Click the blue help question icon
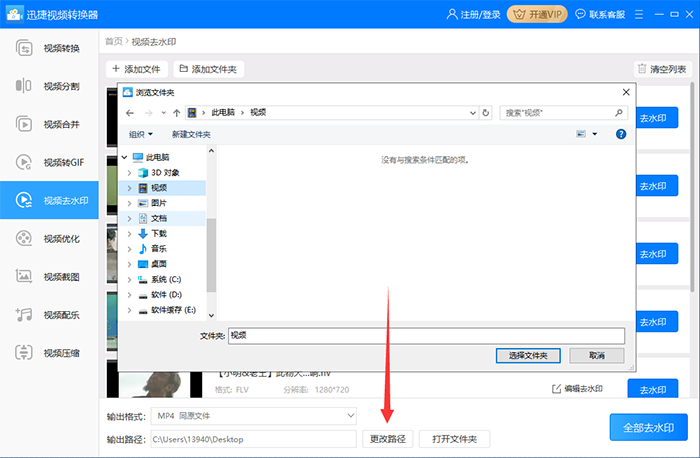This screenshot has height=458, width=700. (x=621, y=134)
